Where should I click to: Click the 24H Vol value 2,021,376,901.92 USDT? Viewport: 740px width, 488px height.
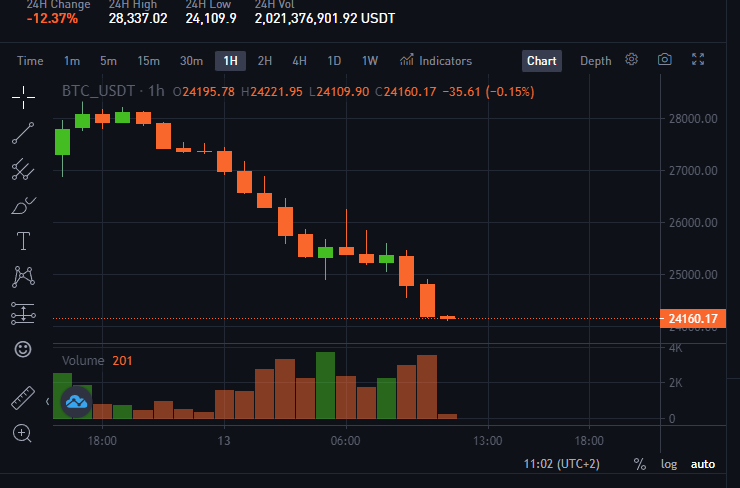click(325, 18)
